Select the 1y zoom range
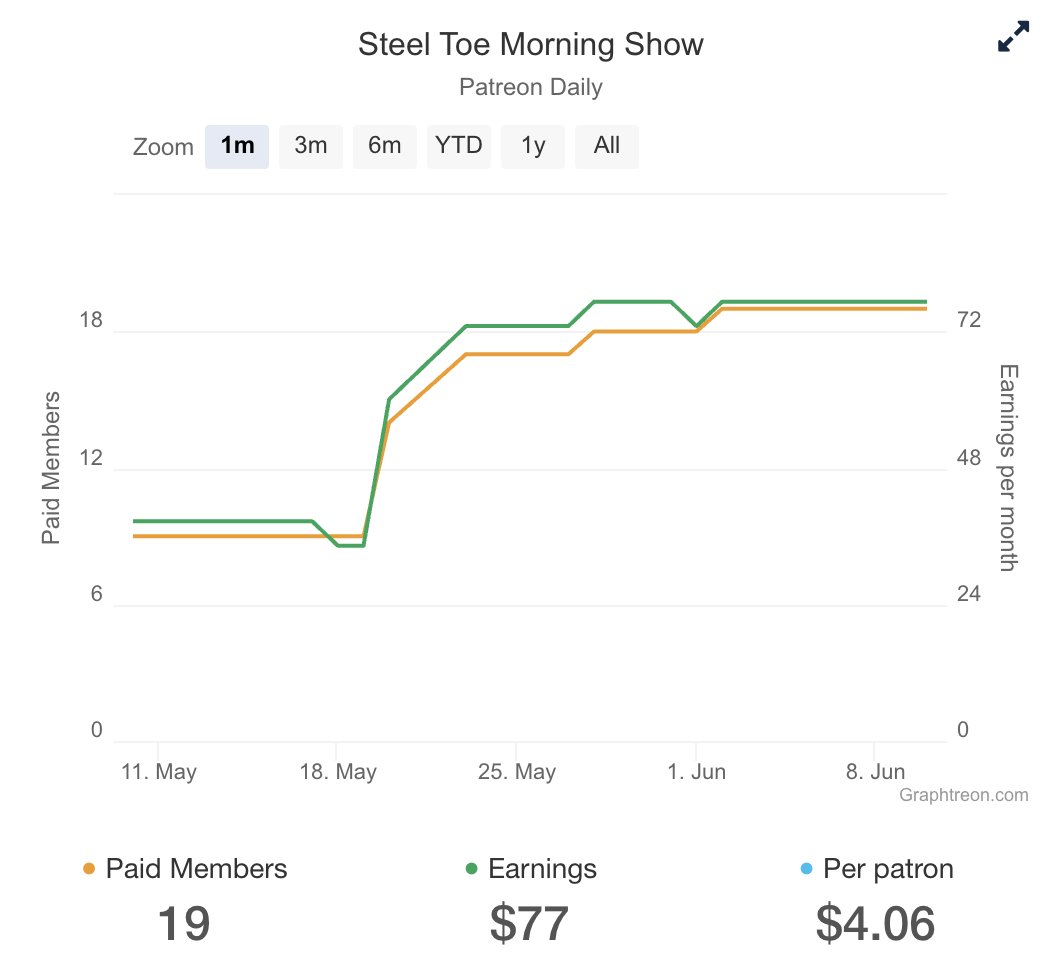 coord(533,146)
